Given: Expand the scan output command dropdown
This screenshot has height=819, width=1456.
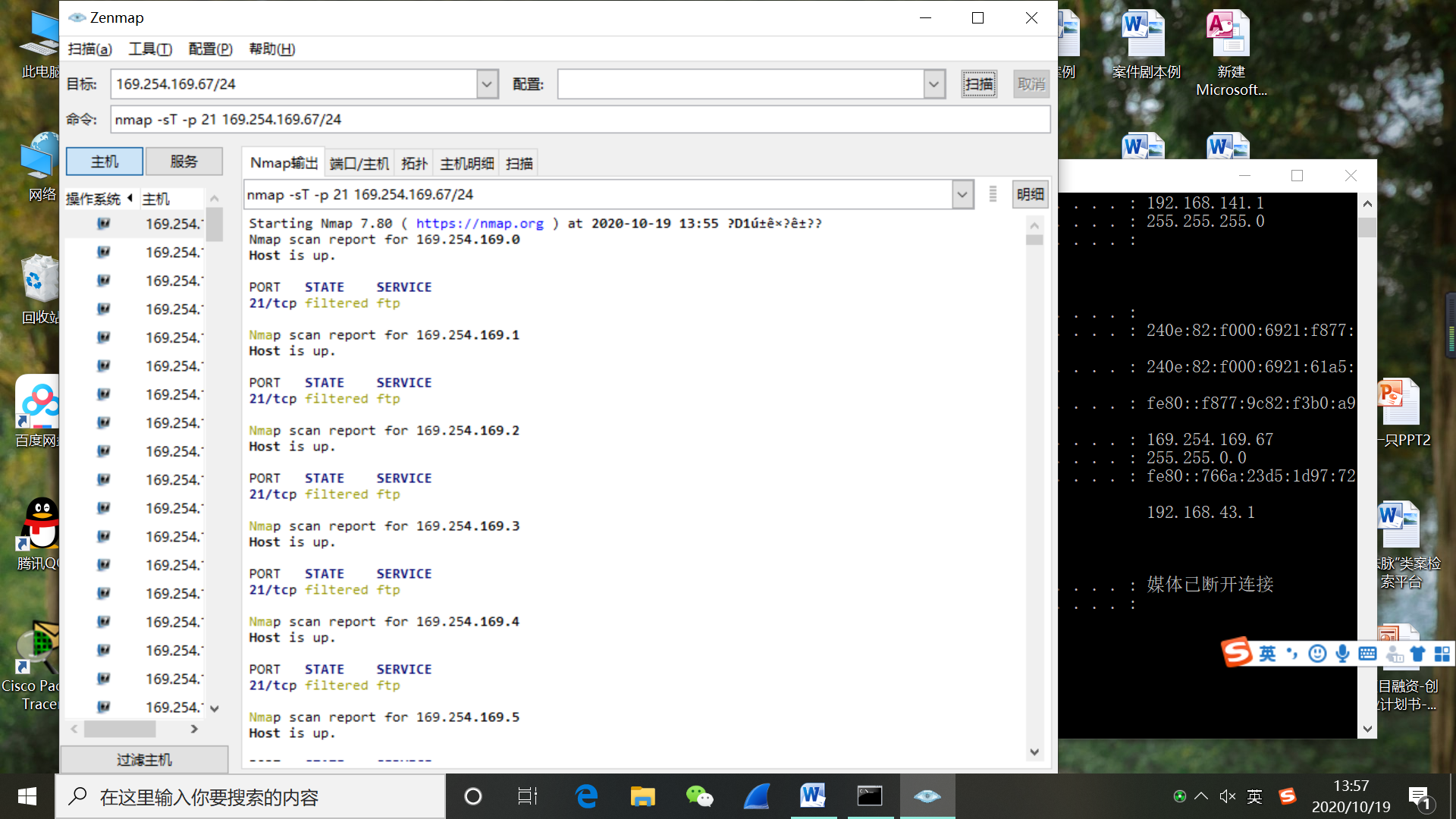Looking at the screenshot, I should pyautogui.click(x=962, y=195).
